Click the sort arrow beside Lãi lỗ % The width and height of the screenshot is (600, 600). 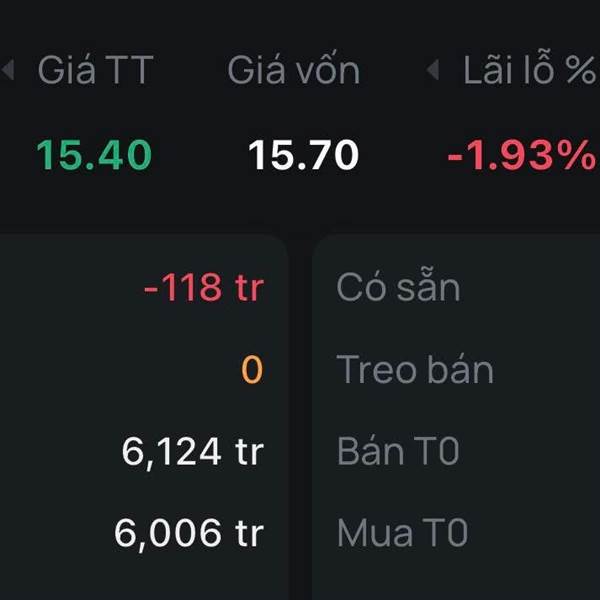pyautogui.click(x=433, y=71)
